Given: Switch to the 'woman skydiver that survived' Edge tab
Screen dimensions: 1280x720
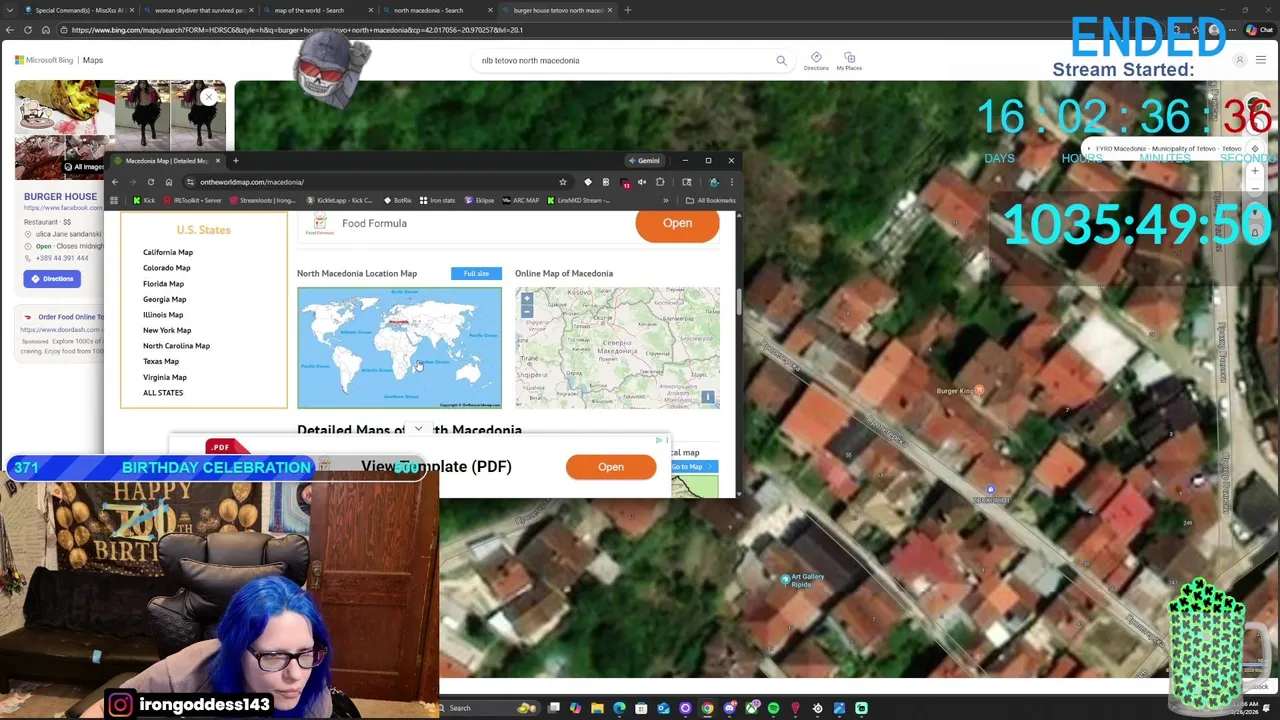Looking at the screenshot, I should pyautogui.click(x=198, y=10).
